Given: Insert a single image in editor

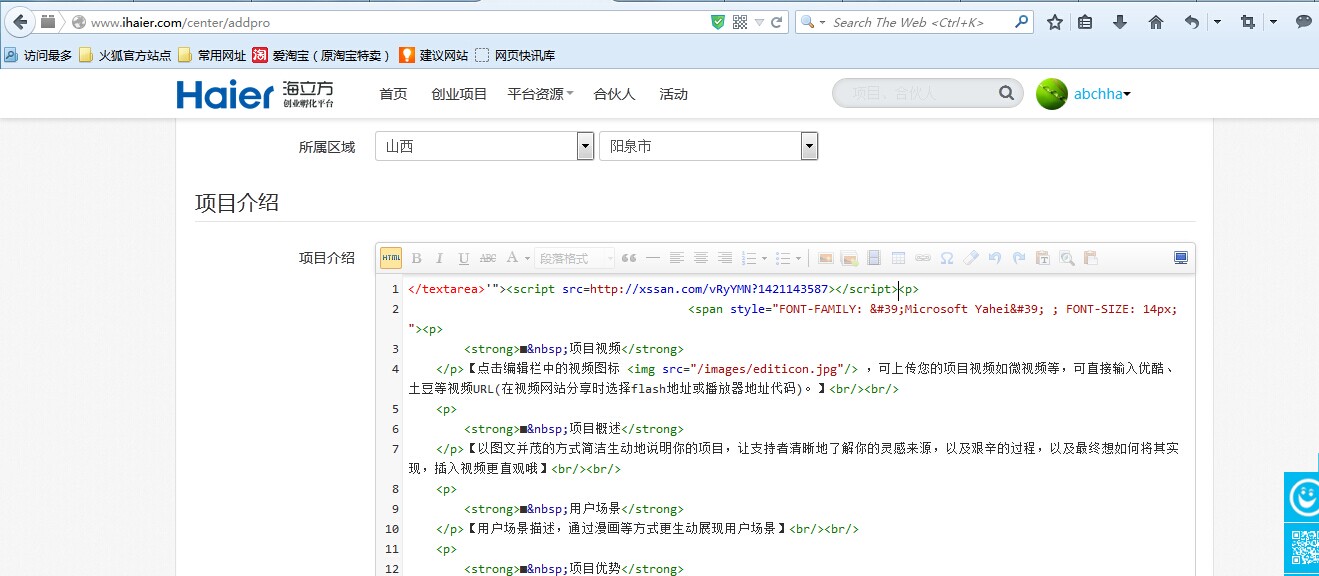Looking at the screenshot, I should 826,258.
